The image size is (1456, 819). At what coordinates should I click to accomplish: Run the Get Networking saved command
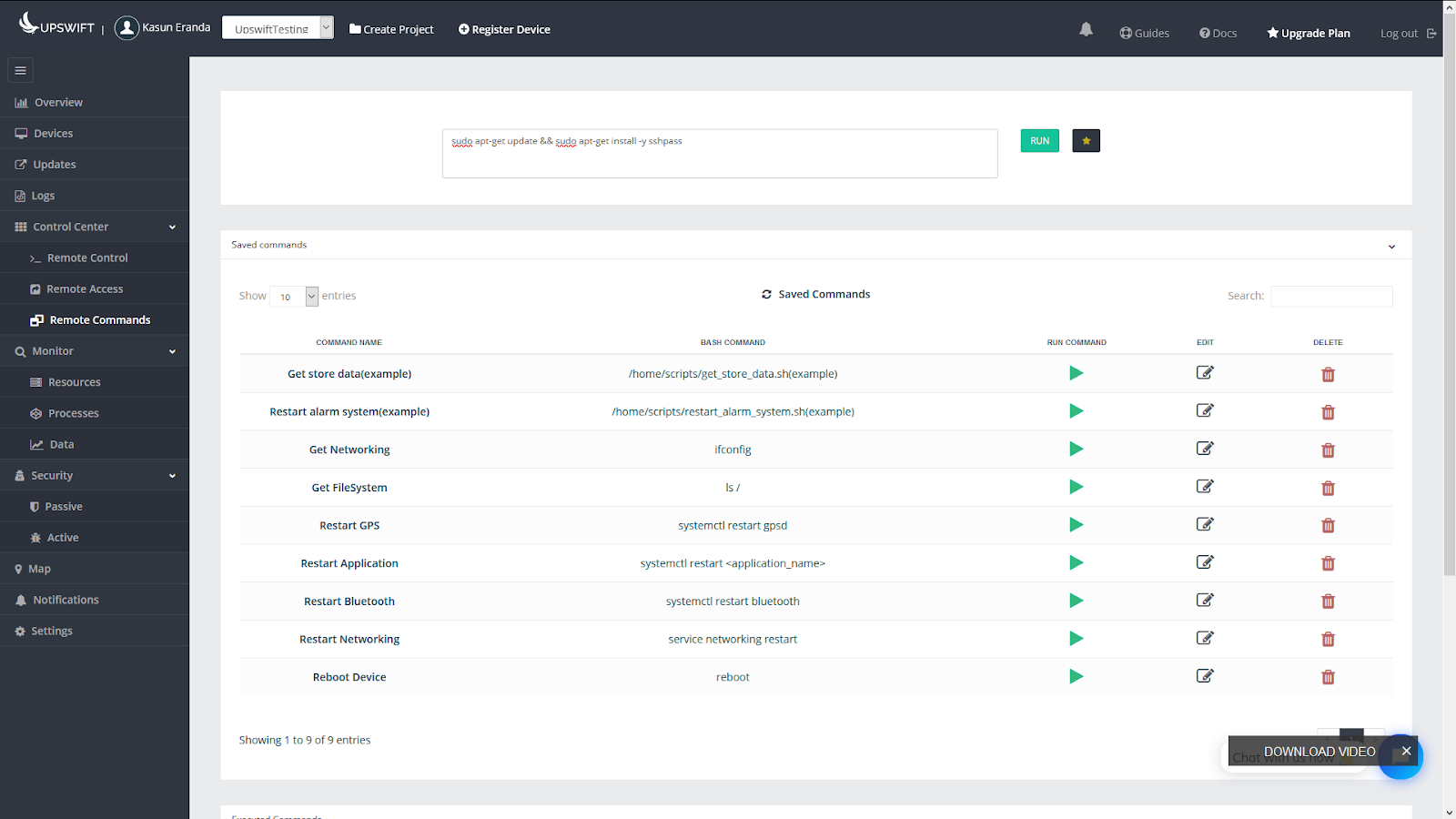(x=1077, y=449)
